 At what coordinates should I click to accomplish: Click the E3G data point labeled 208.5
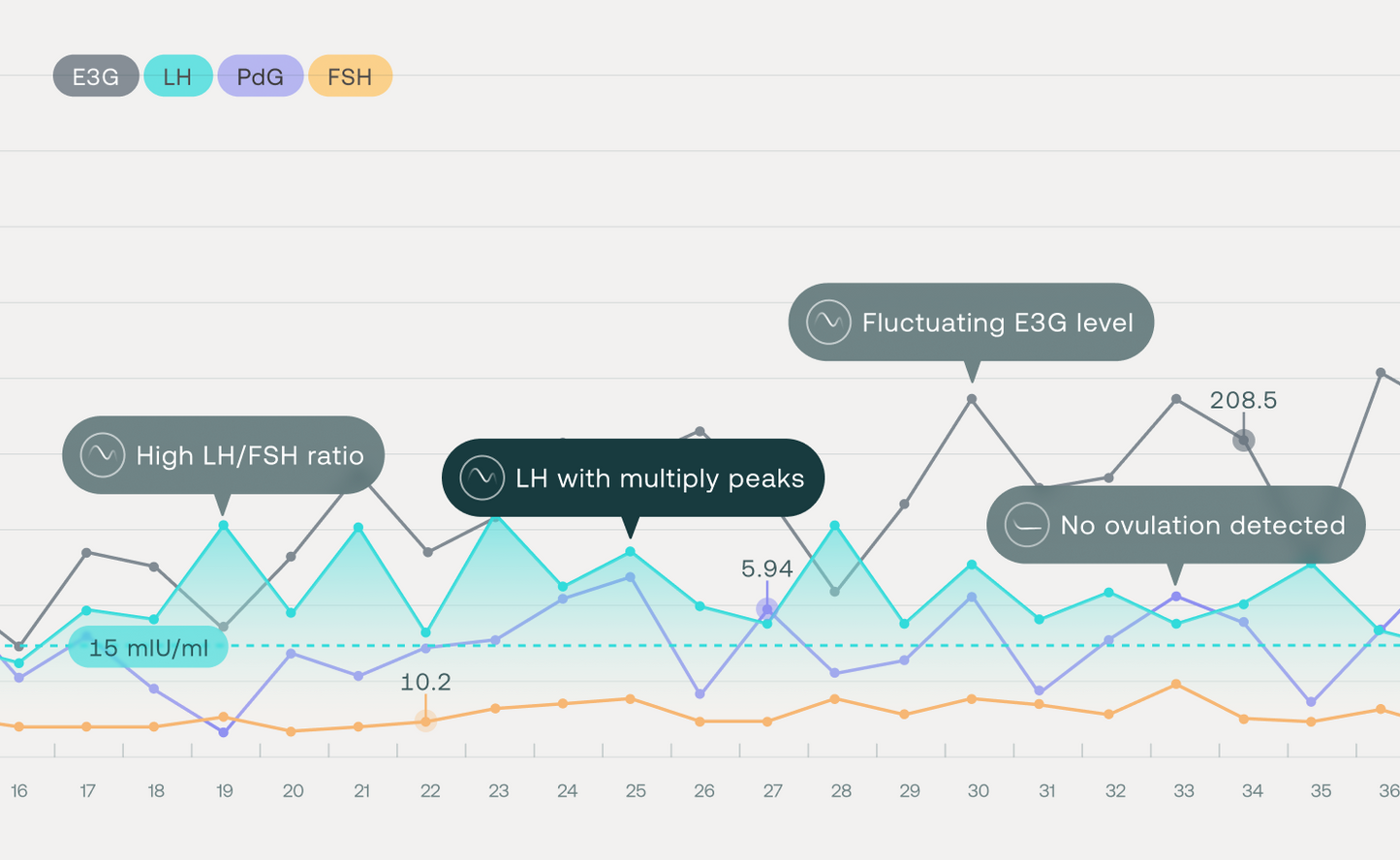pos(1243,441)
